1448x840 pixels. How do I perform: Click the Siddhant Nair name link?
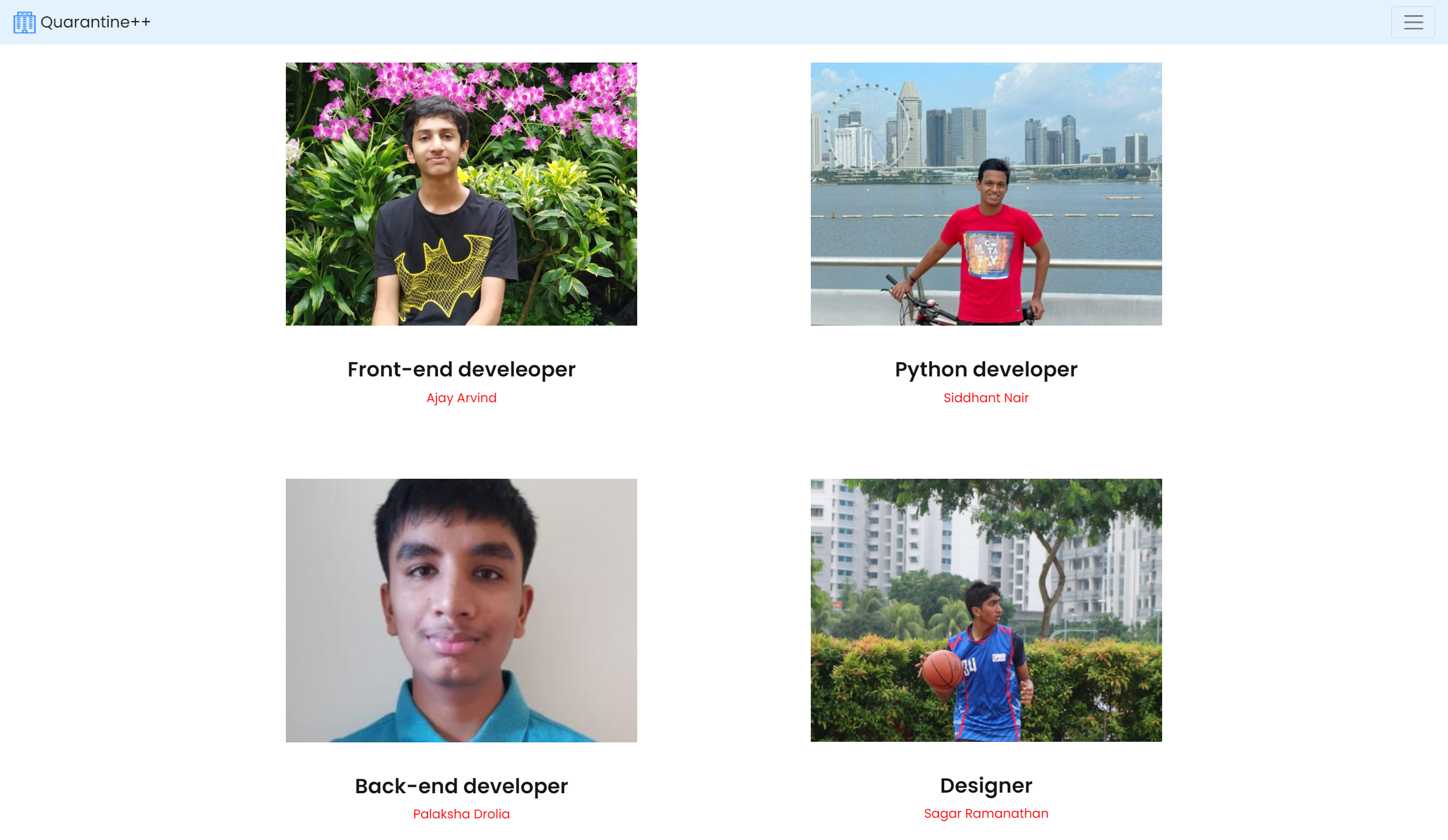pos(986,397)
